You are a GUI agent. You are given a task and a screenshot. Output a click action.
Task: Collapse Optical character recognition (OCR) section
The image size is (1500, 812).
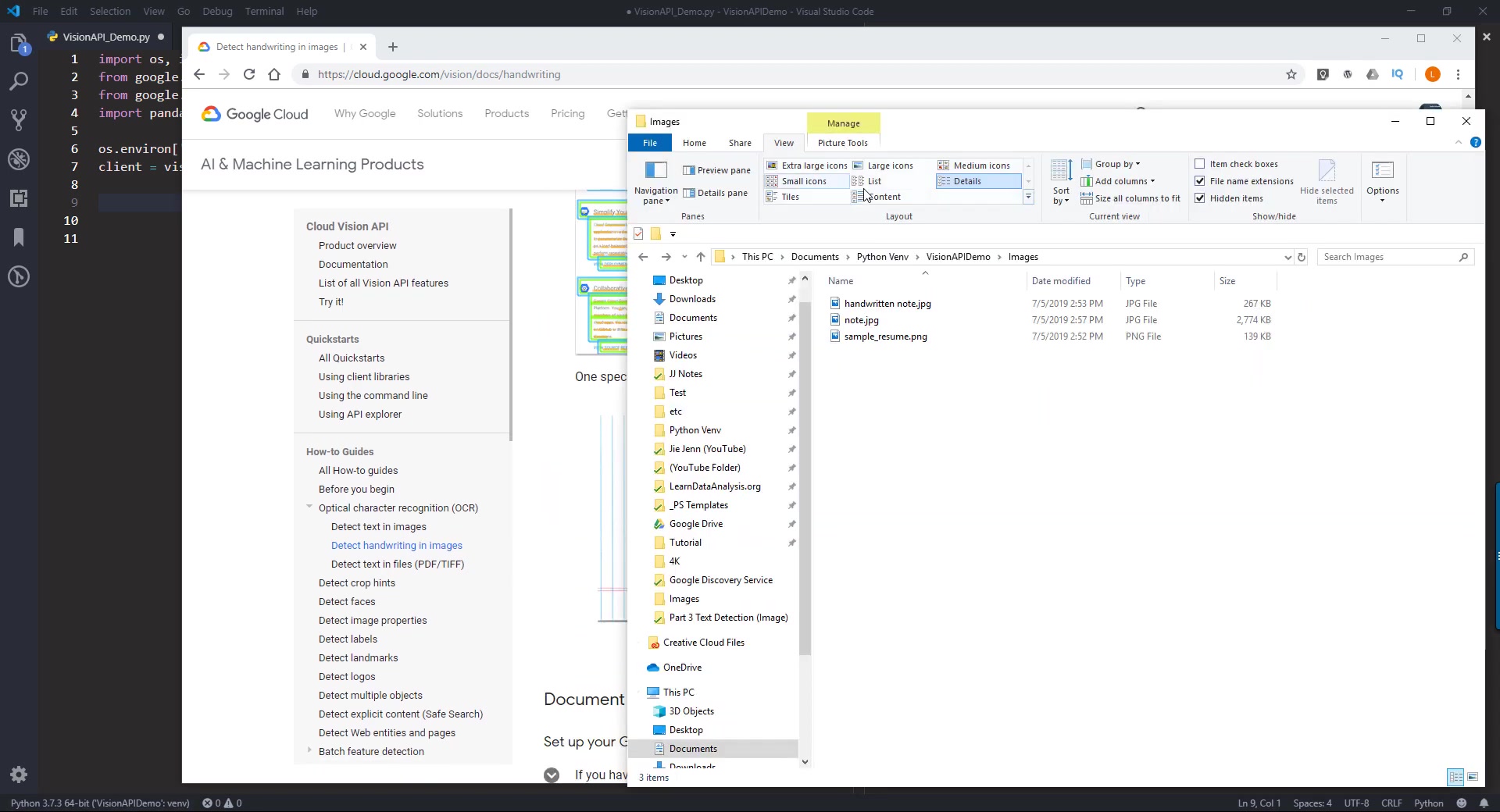[309, 507]
